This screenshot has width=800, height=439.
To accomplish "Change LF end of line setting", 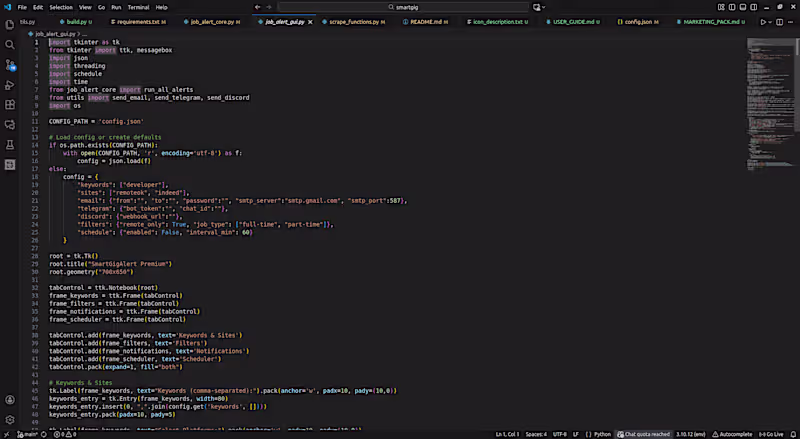I will click(576, 434).
